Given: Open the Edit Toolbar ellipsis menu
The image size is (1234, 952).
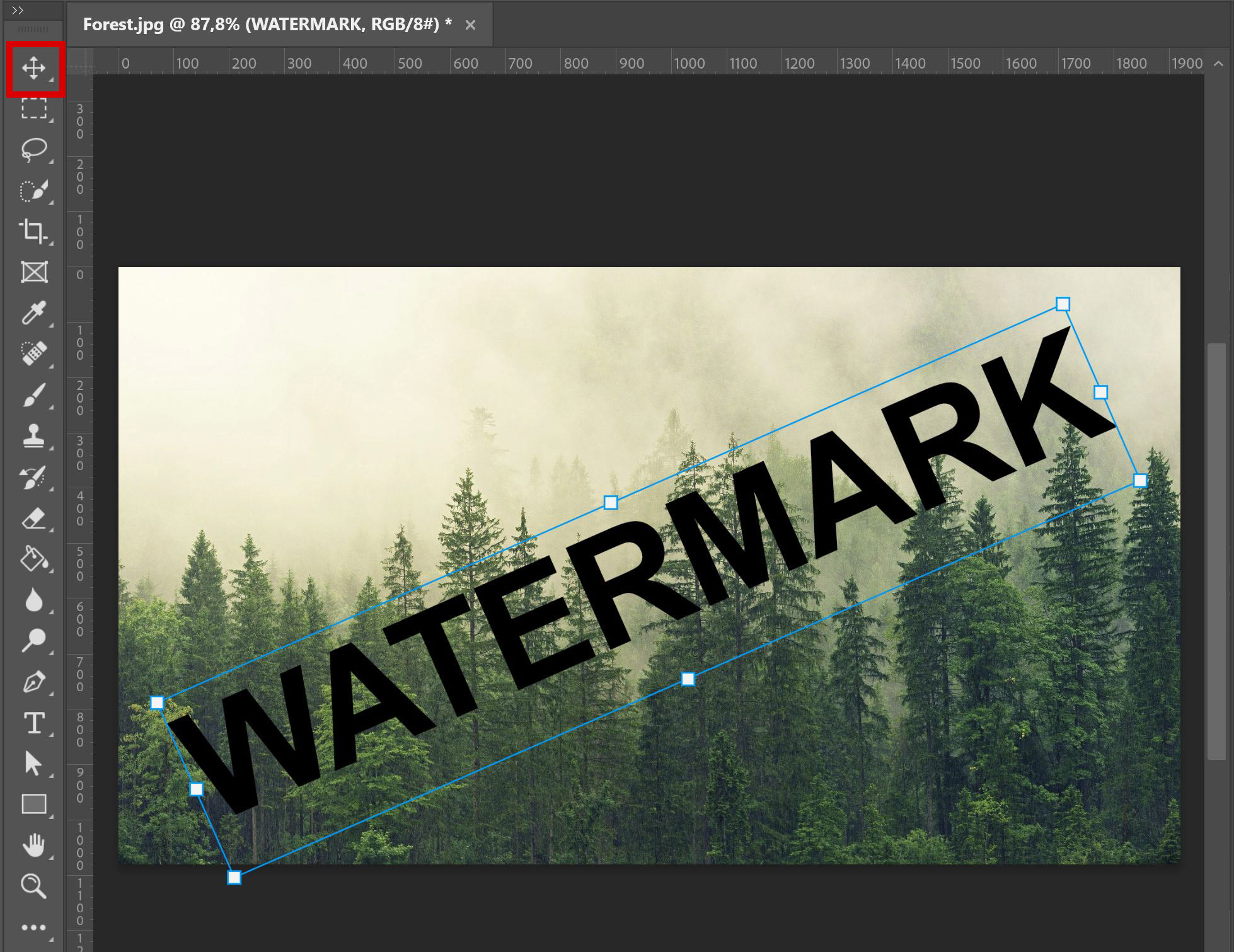Looking at the screenshot, I should coord(35,926).
